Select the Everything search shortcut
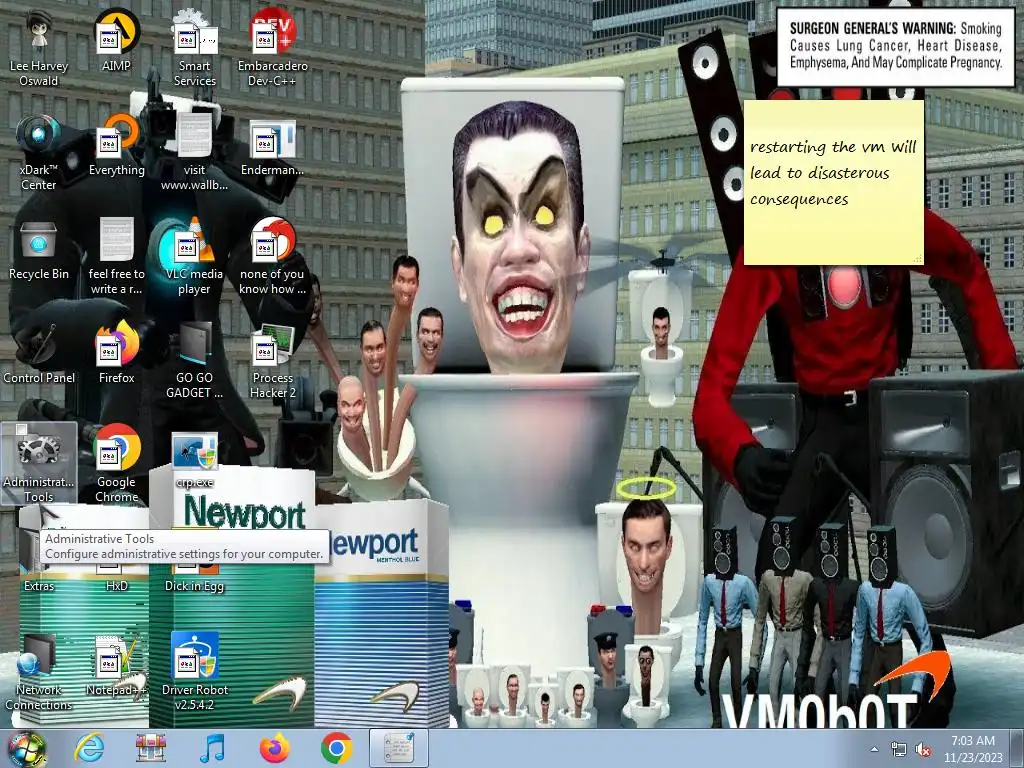1024x768 pixels. (116, 145)
